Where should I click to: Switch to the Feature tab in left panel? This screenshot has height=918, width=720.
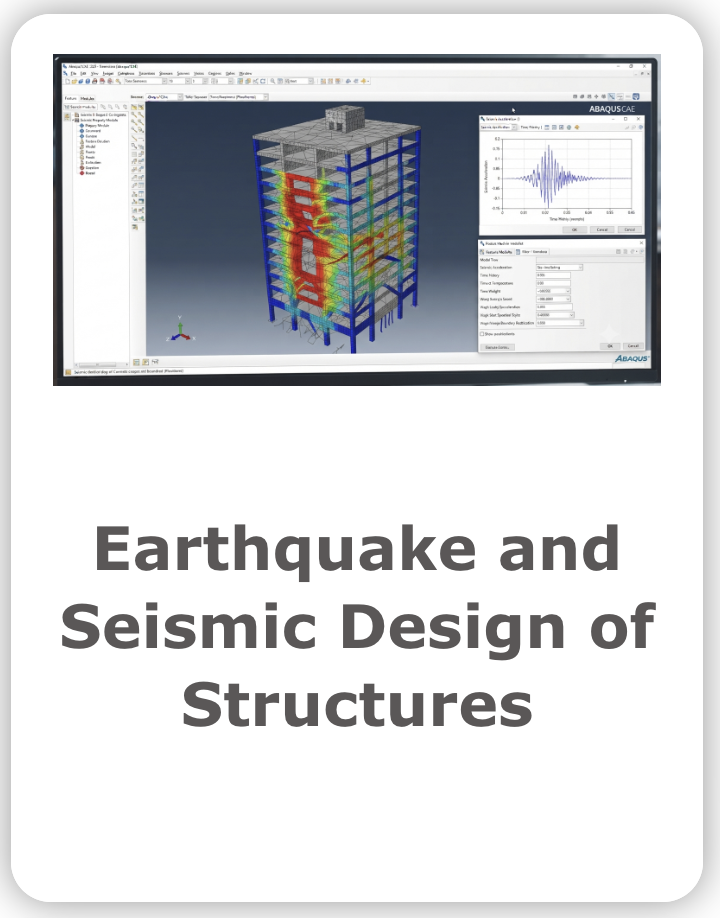click(70, 98)
